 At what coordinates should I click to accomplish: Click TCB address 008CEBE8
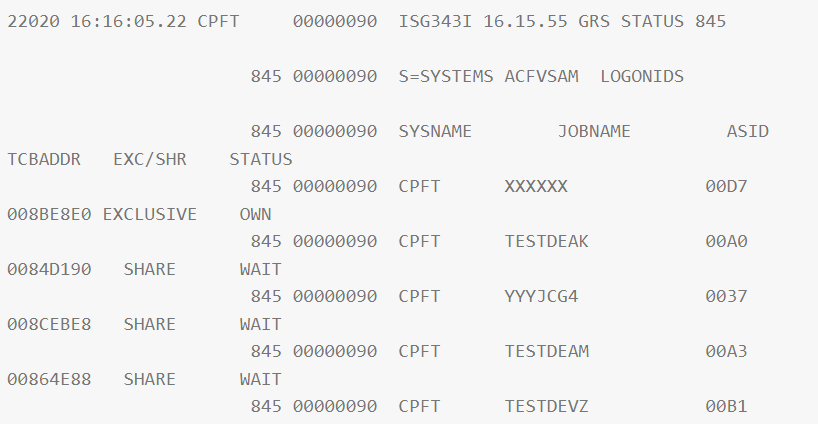point(49,324)
